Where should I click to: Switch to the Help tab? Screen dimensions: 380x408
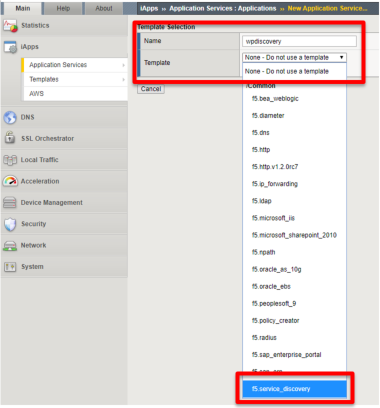63,8
